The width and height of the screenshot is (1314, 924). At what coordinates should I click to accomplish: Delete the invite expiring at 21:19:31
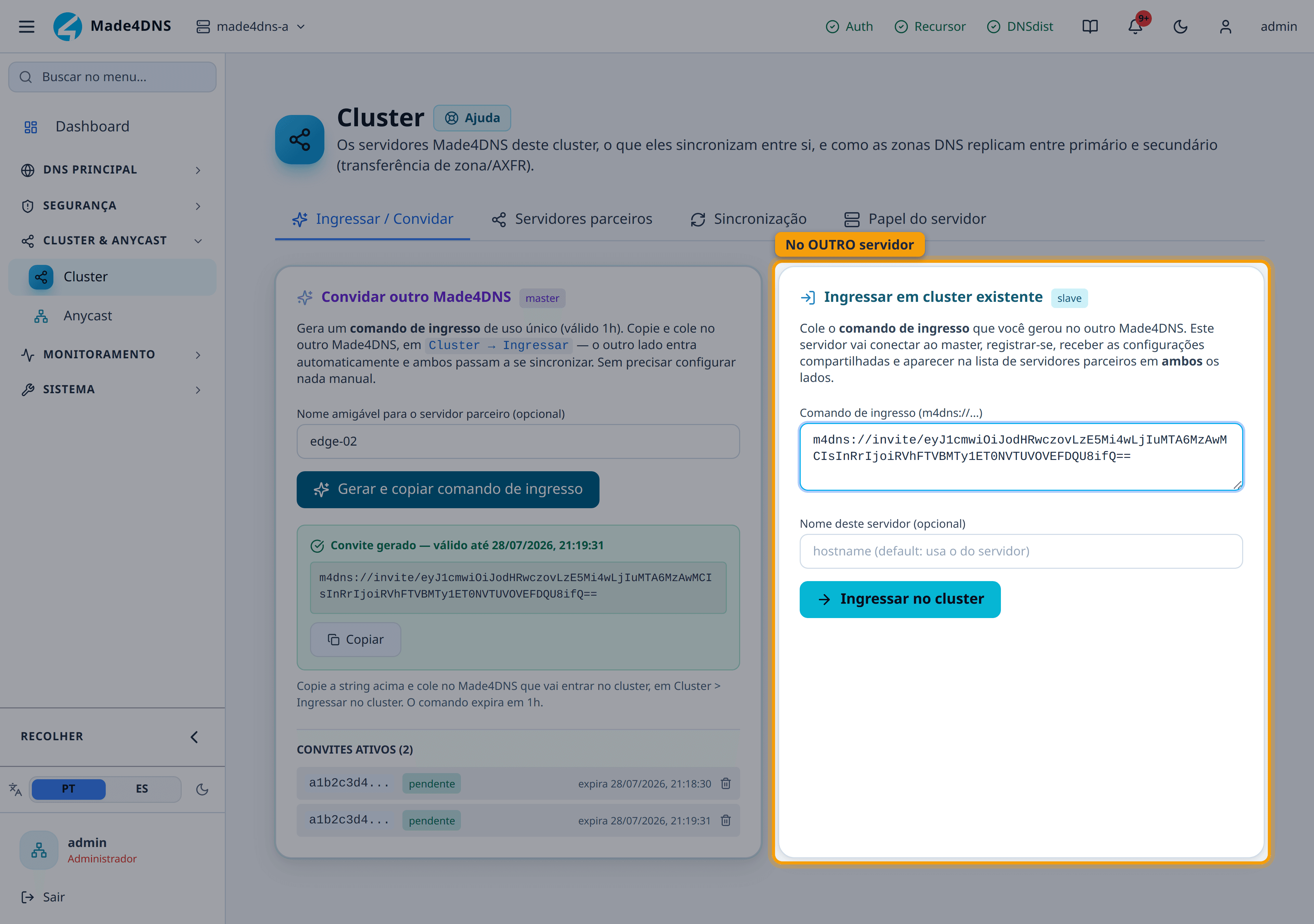point(726,821)
